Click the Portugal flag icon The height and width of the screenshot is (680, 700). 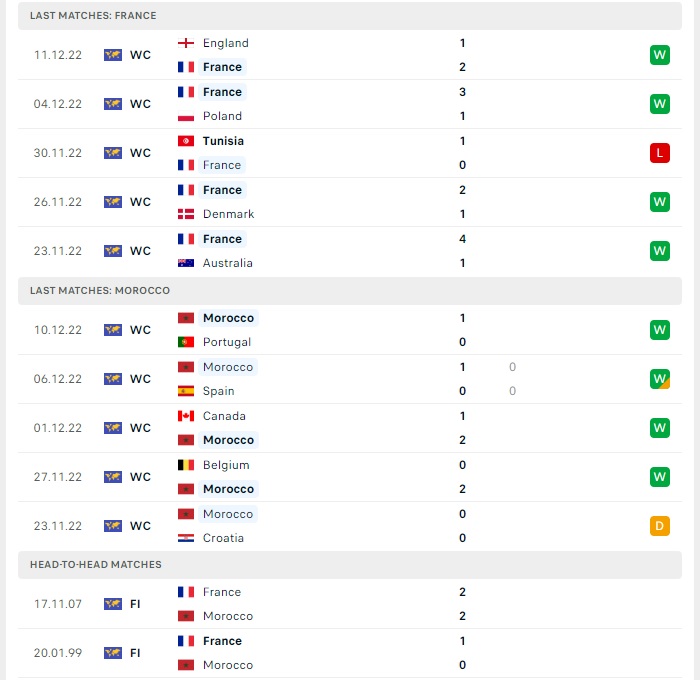pos(186,342)
